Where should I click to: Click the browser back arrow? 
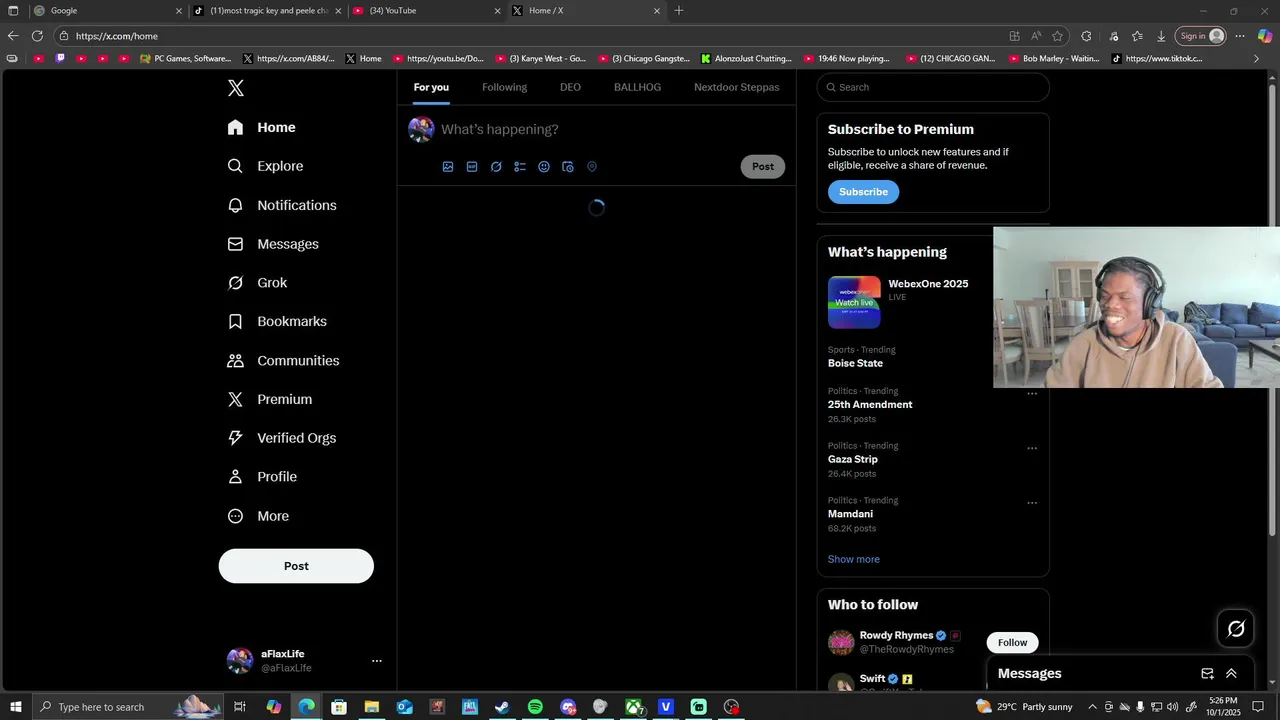(x=13, y=36)
